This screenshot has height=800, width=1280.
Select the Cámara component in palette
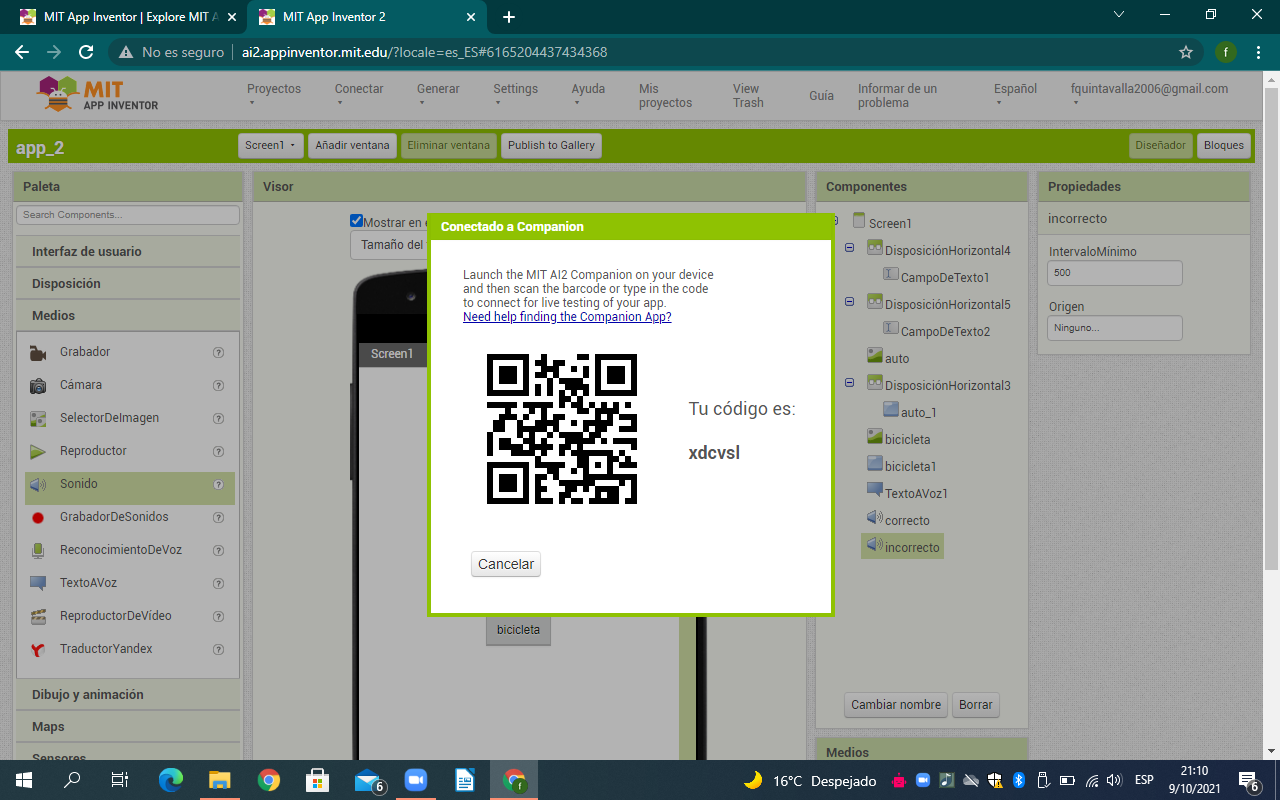[80, 385]
